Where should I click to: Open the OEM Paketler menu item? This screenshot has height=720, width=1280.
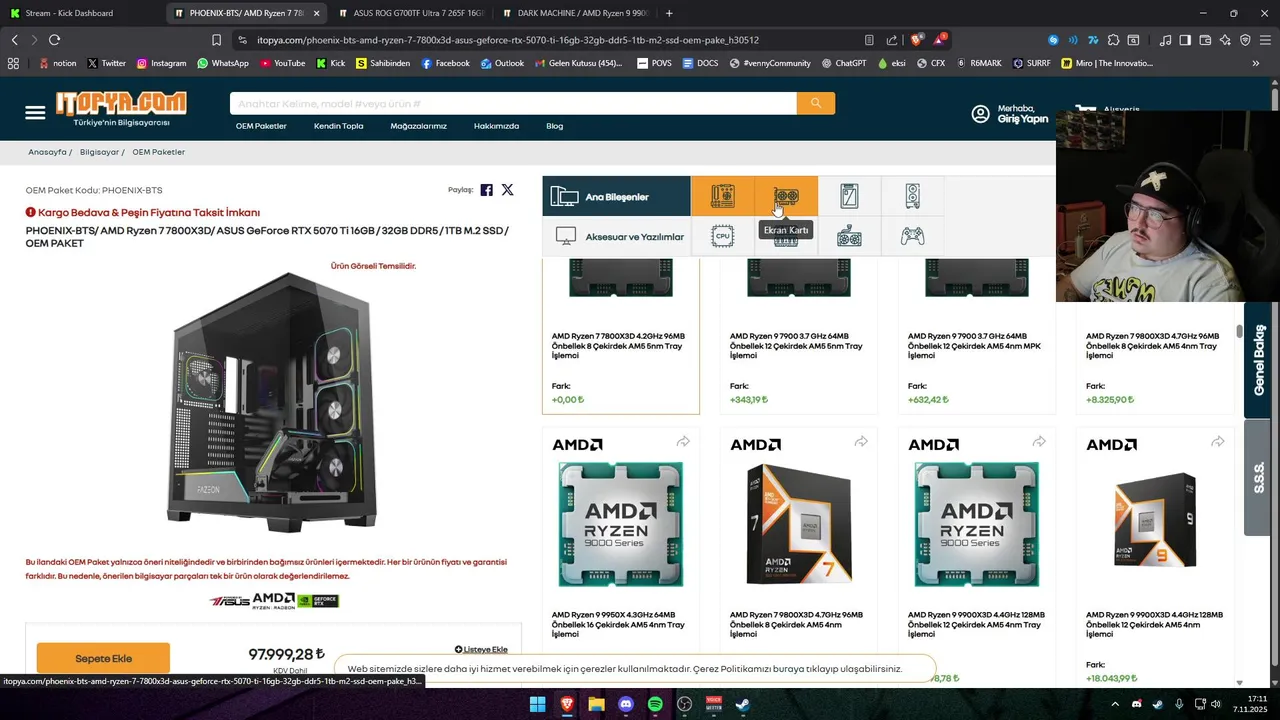[x=261, y=126]
